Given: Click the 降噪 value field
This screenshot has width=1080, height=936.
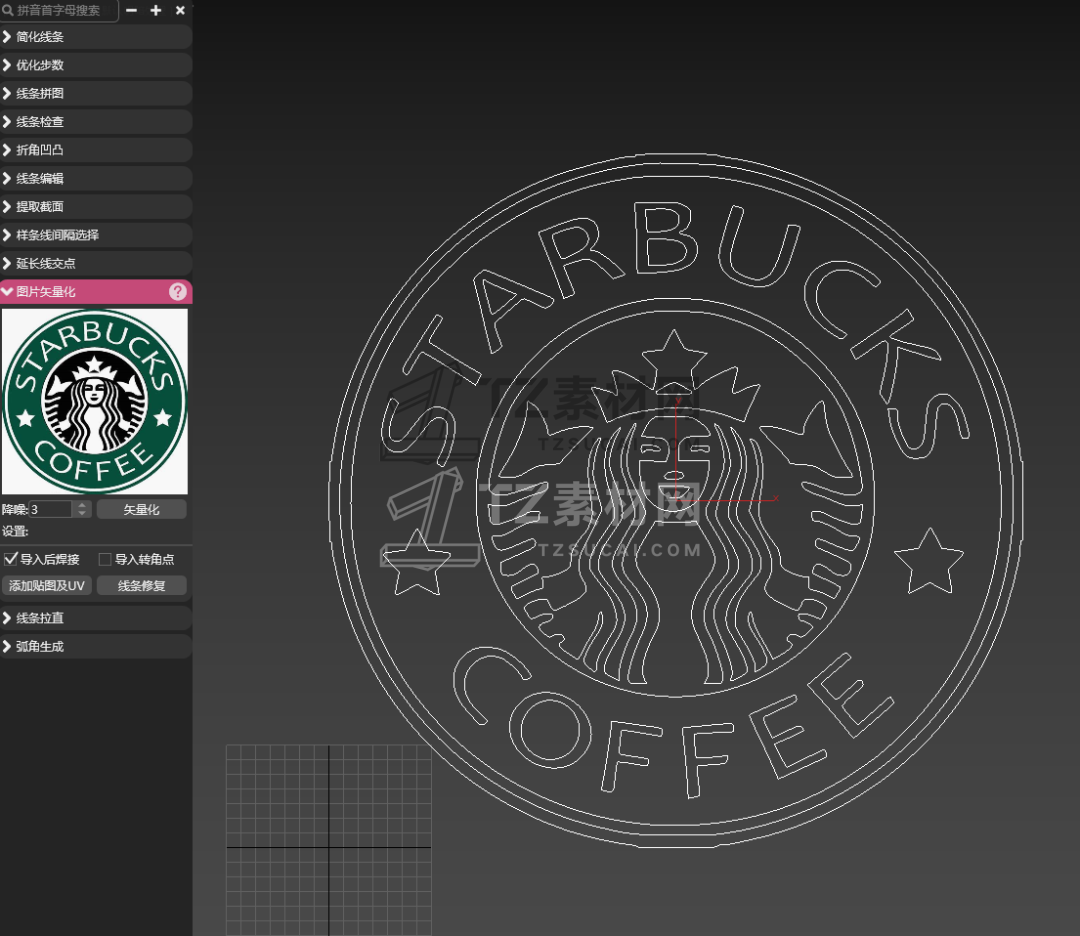Looking at the screenshot, I should click(x=50, y=510).
